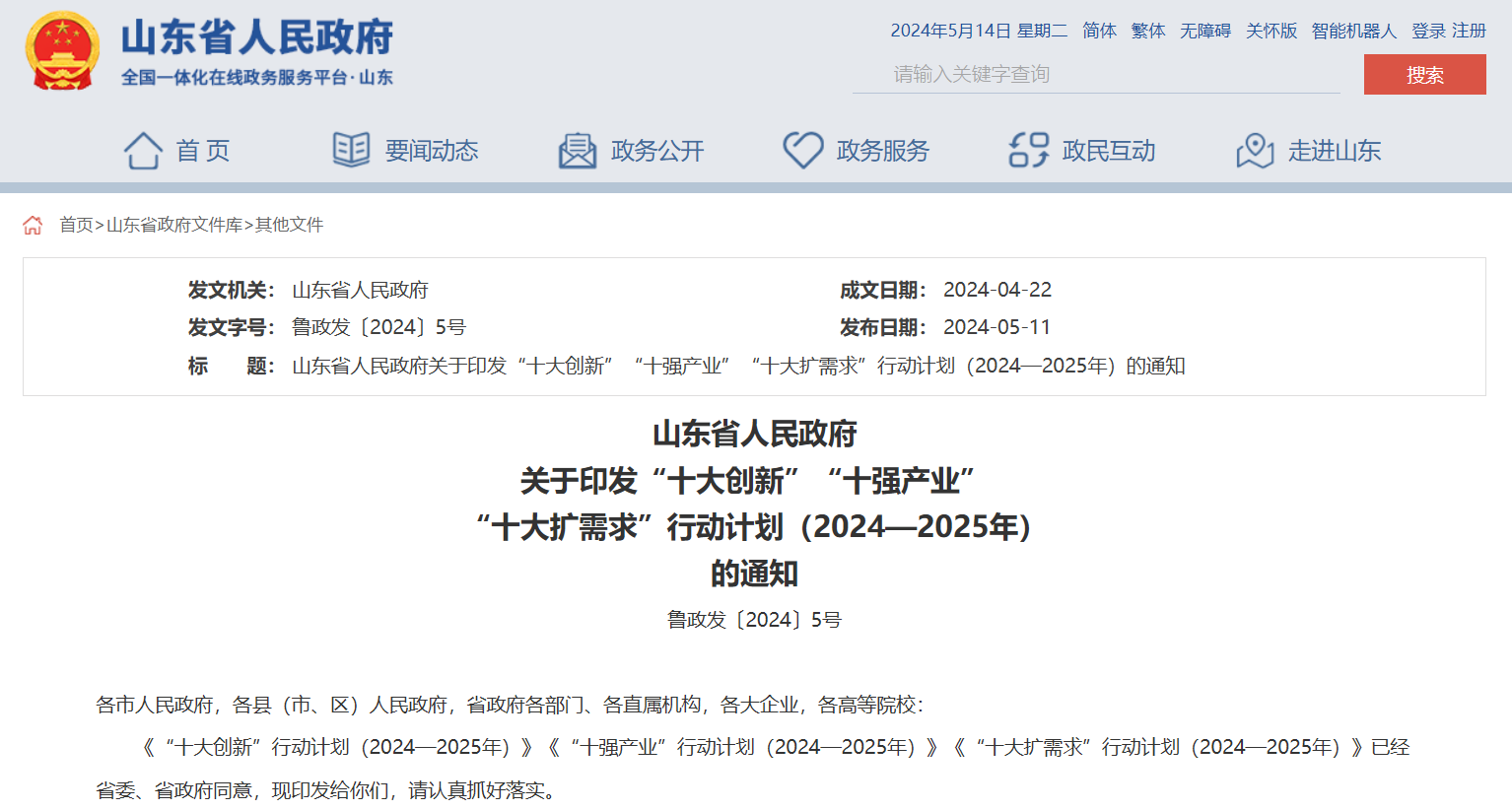Switch to 繁体 traditional Chinese
The height and width of the screenshot is (811, 1512).
click(1147, 31)
